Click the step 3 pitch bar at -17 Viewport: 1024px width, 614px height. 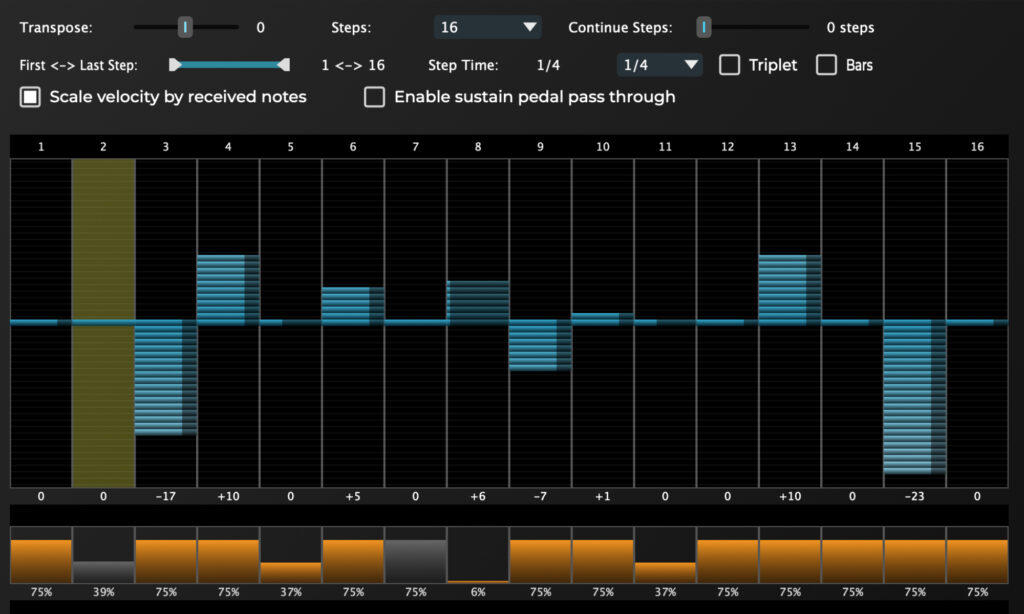[159, 378]
